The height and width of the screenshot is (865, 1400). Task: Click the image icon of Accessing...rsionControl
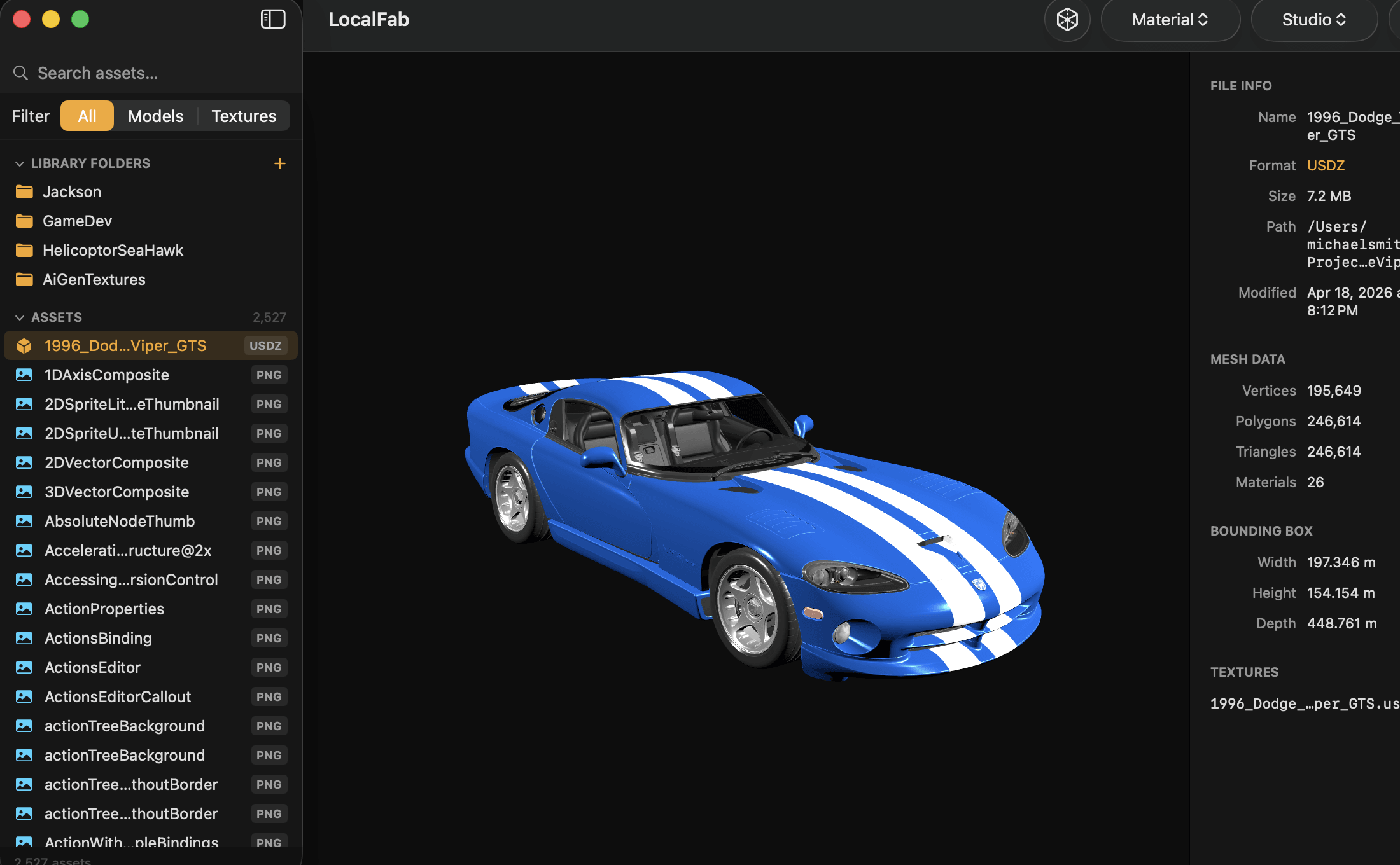24,579
